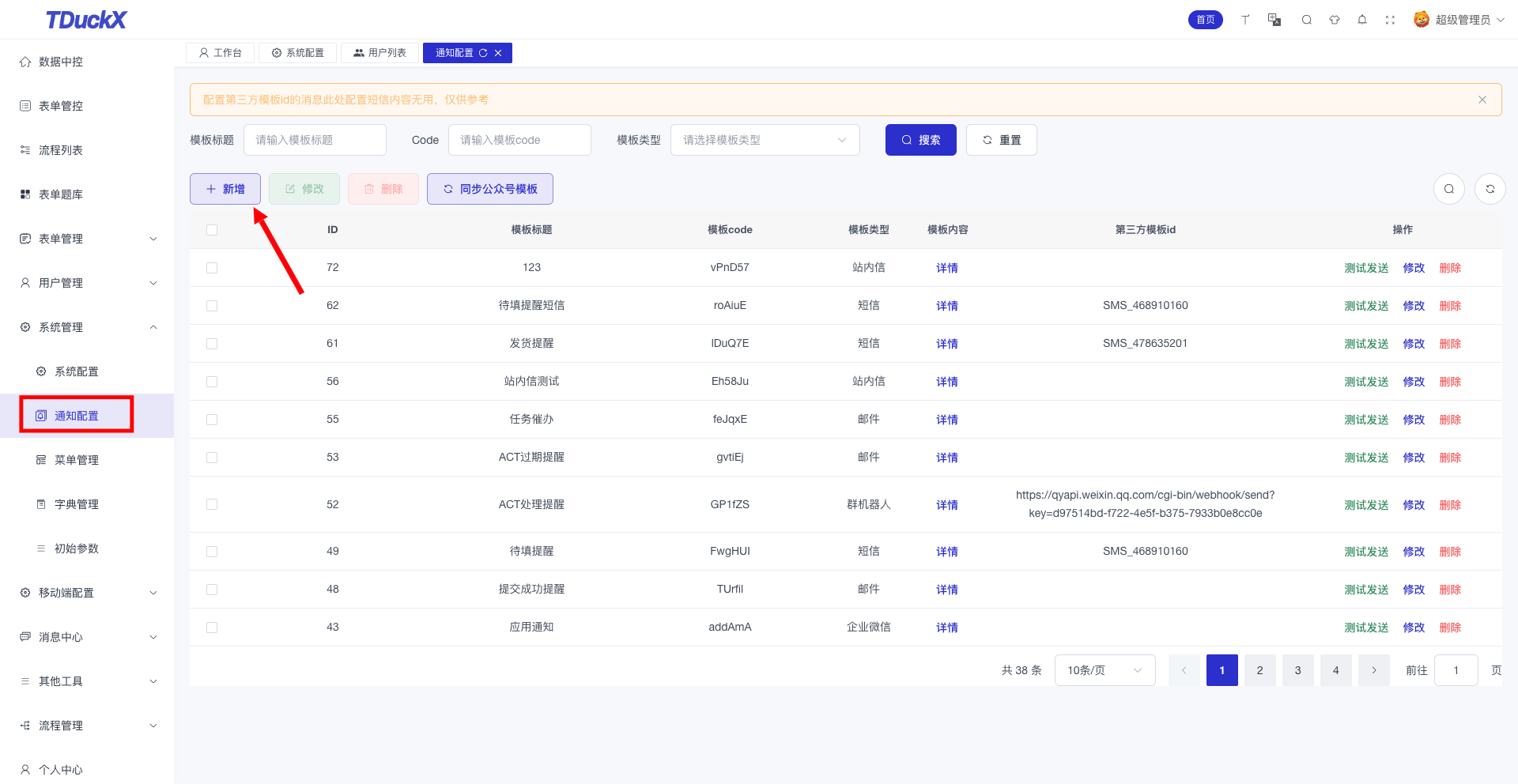1518x784 pixels.
Task: Open 详情 for 待填提醒短信 row
Action: click(x=947, y=306)
